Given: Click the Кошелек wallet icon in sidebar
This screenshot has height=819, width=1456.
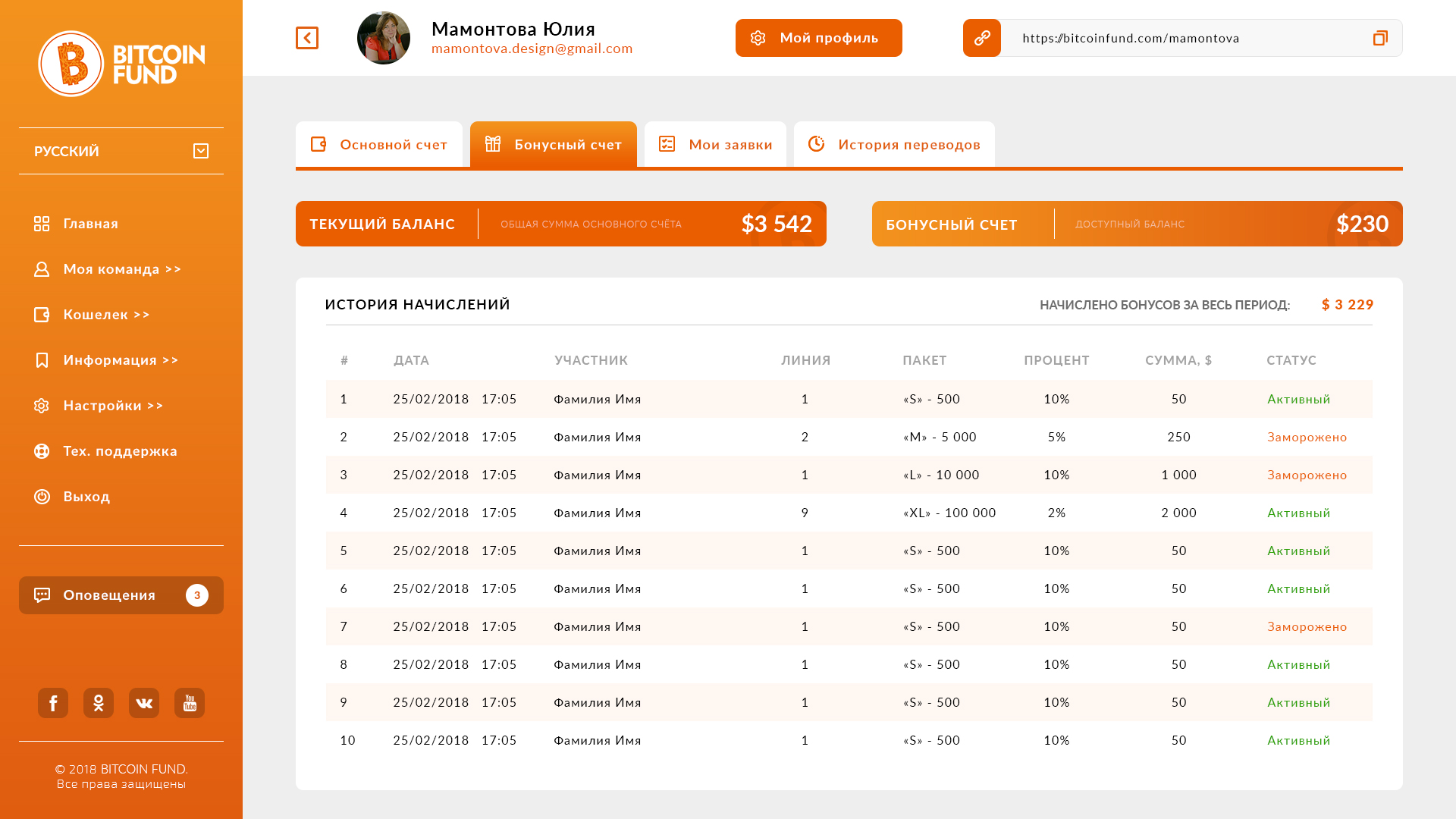Looking at the screenshot, I should click(x=42, y=315).
